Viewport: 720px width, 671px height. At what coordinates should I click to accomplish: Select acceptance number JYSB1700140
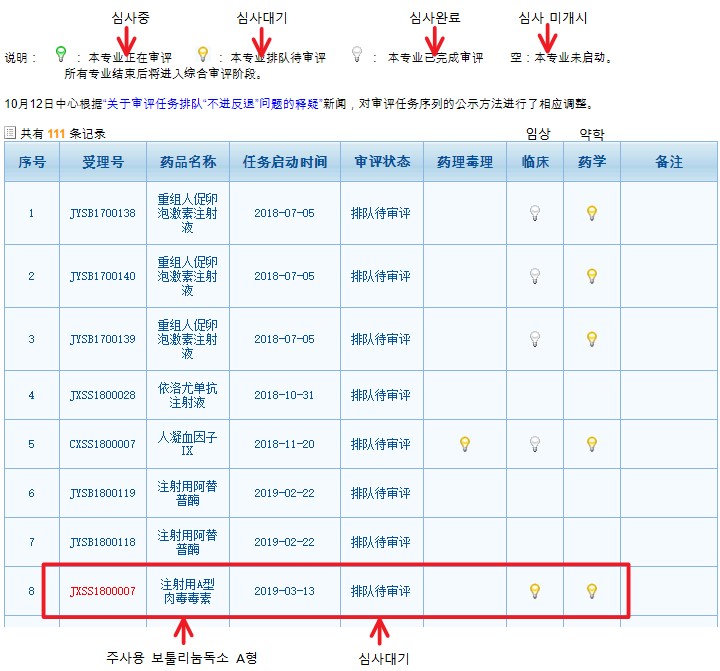(x=102, y=276)
